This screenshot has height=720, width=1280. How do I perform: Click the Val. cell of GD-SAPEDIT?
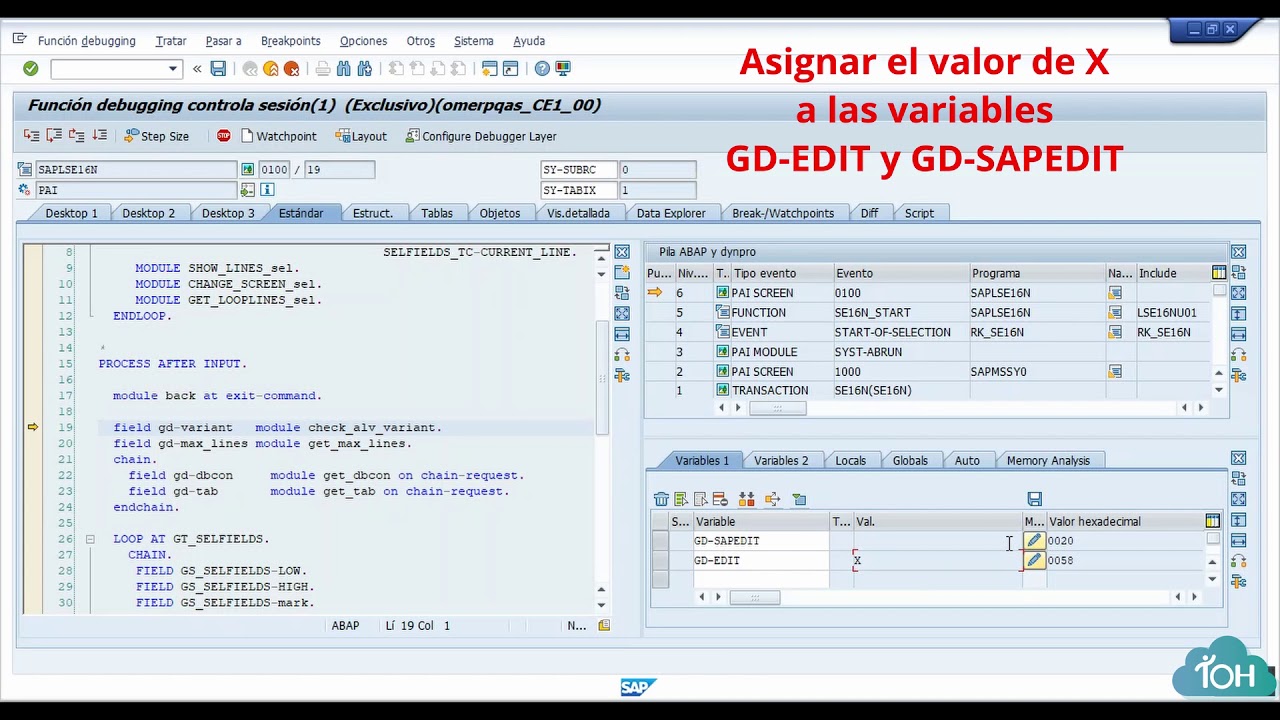[937, 541]
